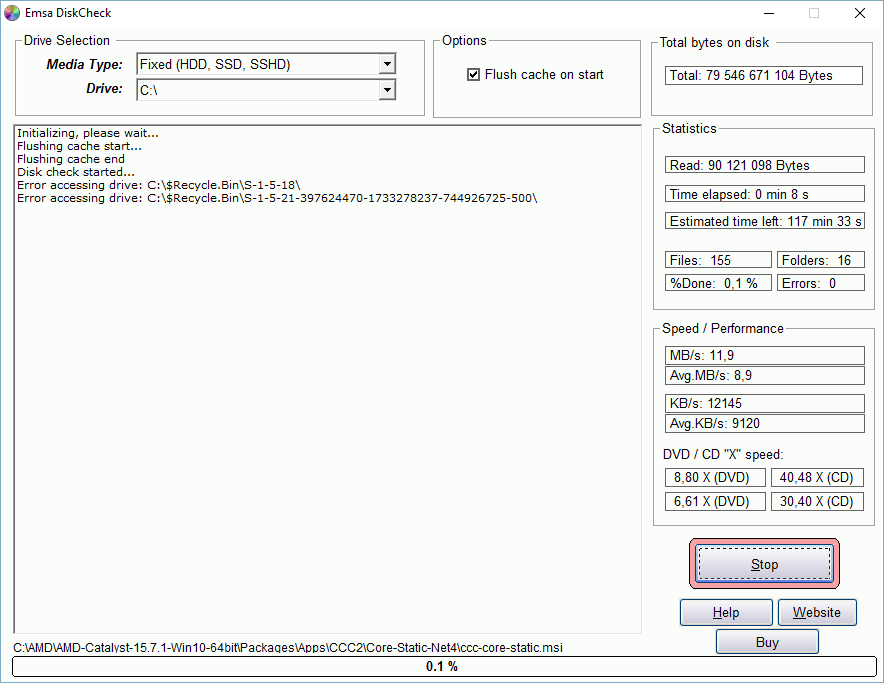
Task: Click the DVD / CD "X" speed label
Action: [723, 455]
